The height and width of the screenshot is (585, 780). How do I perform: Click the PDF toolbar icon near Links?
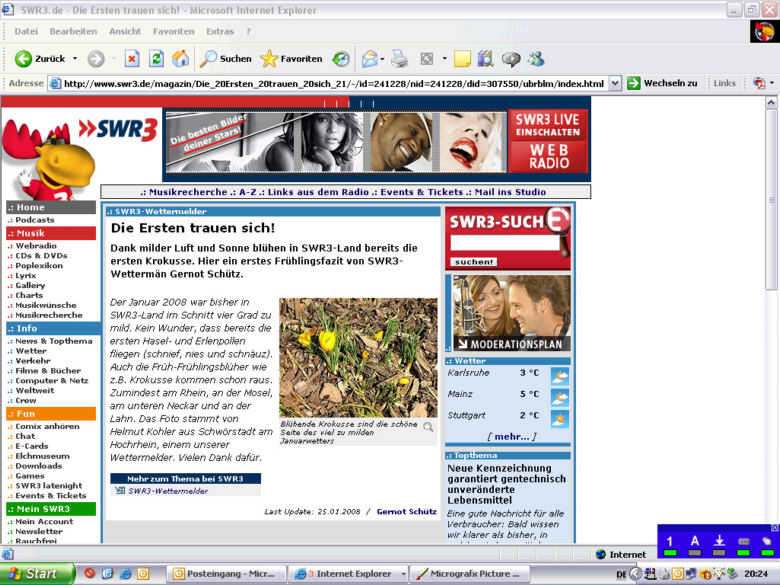(x=759, y=83)
